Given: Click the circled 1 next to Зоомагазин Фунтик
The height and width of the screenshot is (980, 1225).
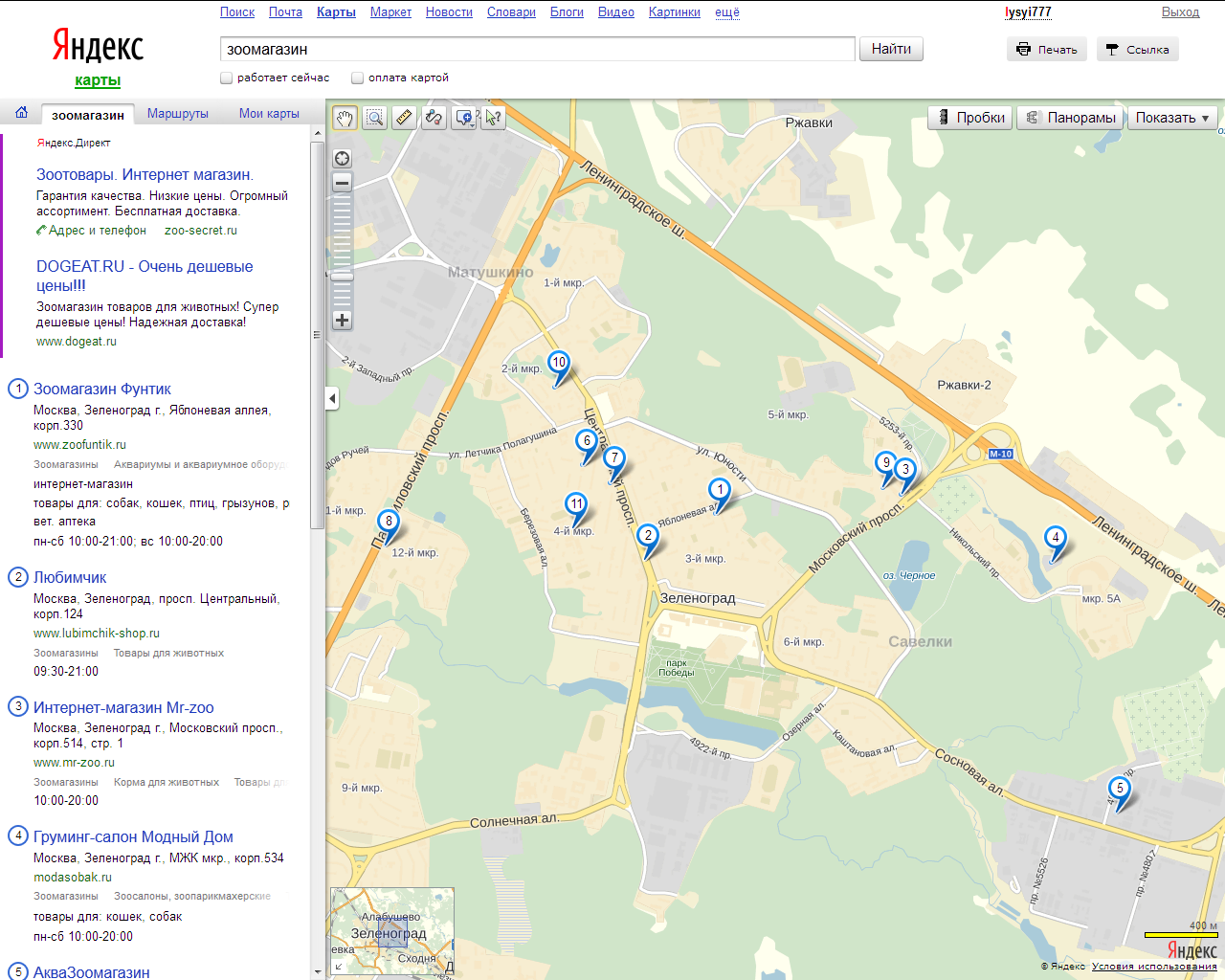Looking at the screenshot, I should [x=17, y=389].
